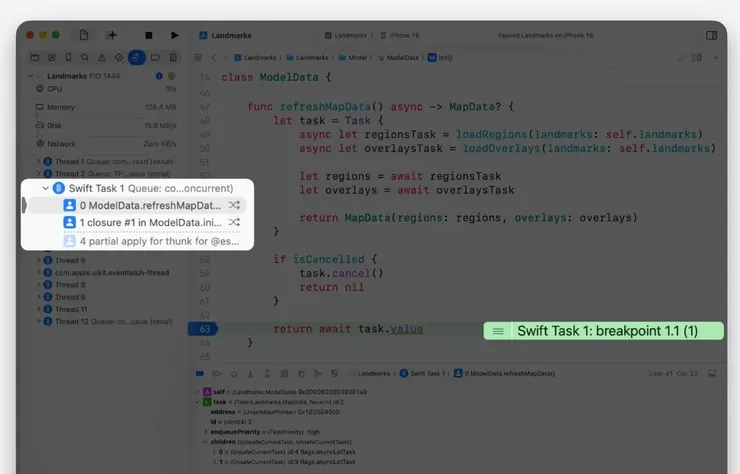Click the blue info badge beside Landmarks PID
This screenshot has width=740, height=474.
tap(159, 76)
